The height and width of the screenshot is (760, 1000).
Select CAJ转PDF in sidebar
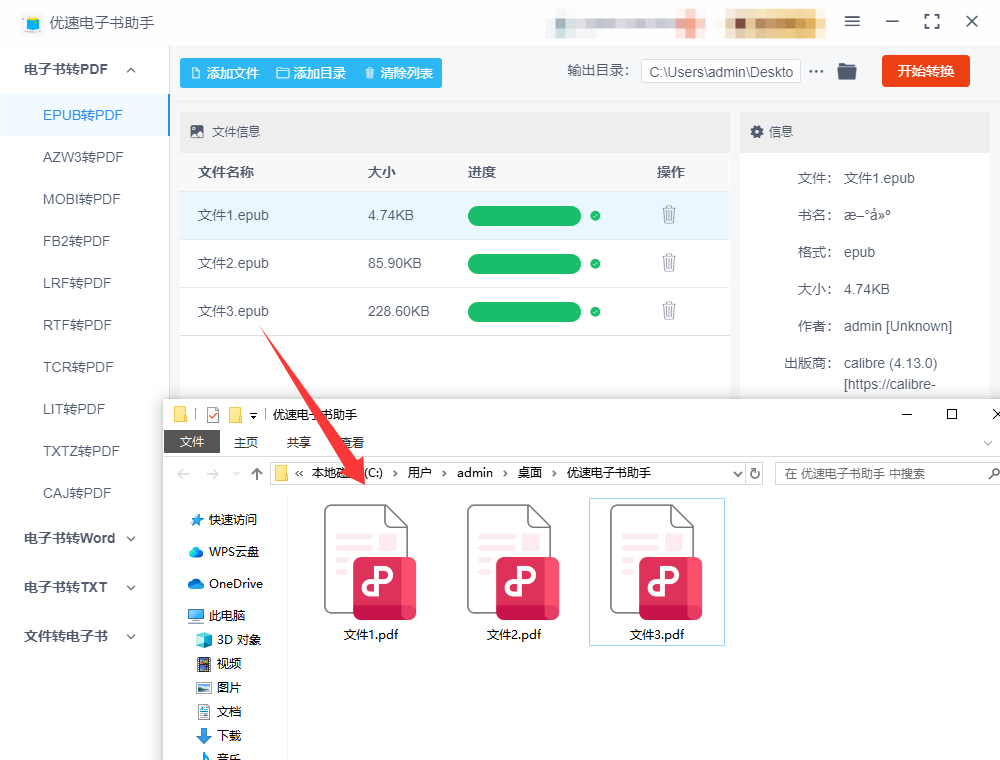tap(77, 494)
